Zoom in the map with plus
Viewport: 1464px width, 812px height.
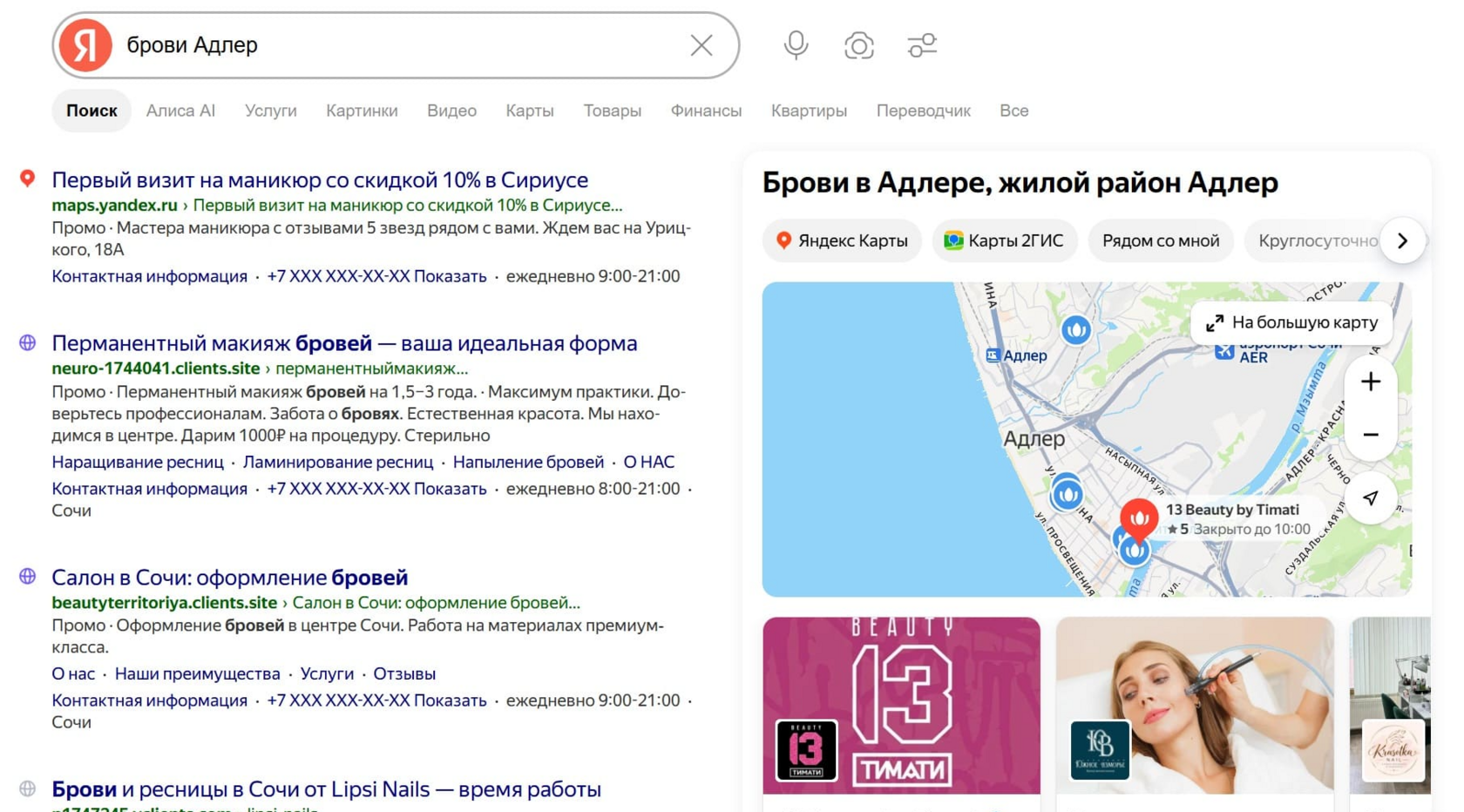(x=1371, y=382)
